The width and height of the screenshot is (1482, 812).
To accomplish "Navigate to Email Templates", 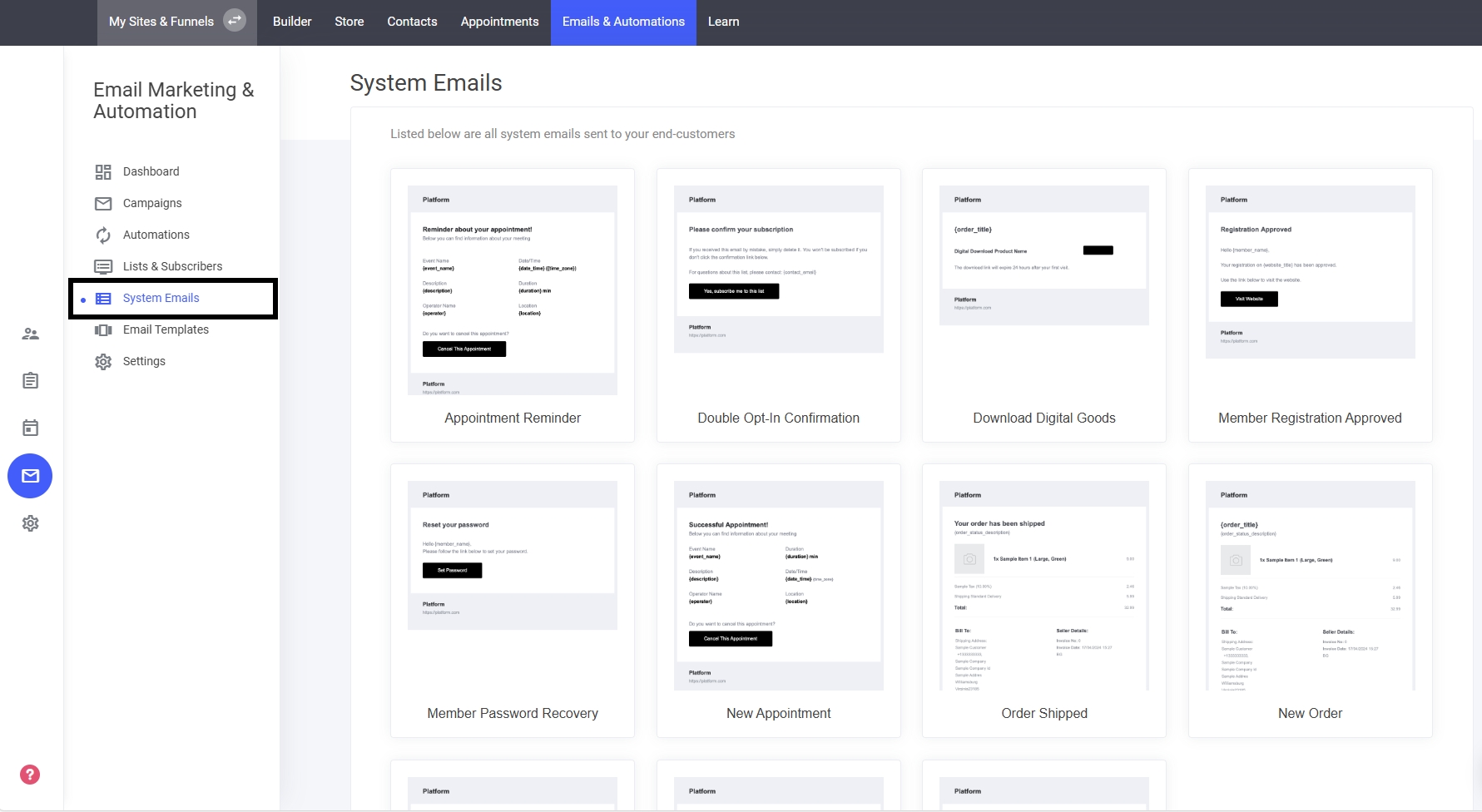I will click(166, 329).
